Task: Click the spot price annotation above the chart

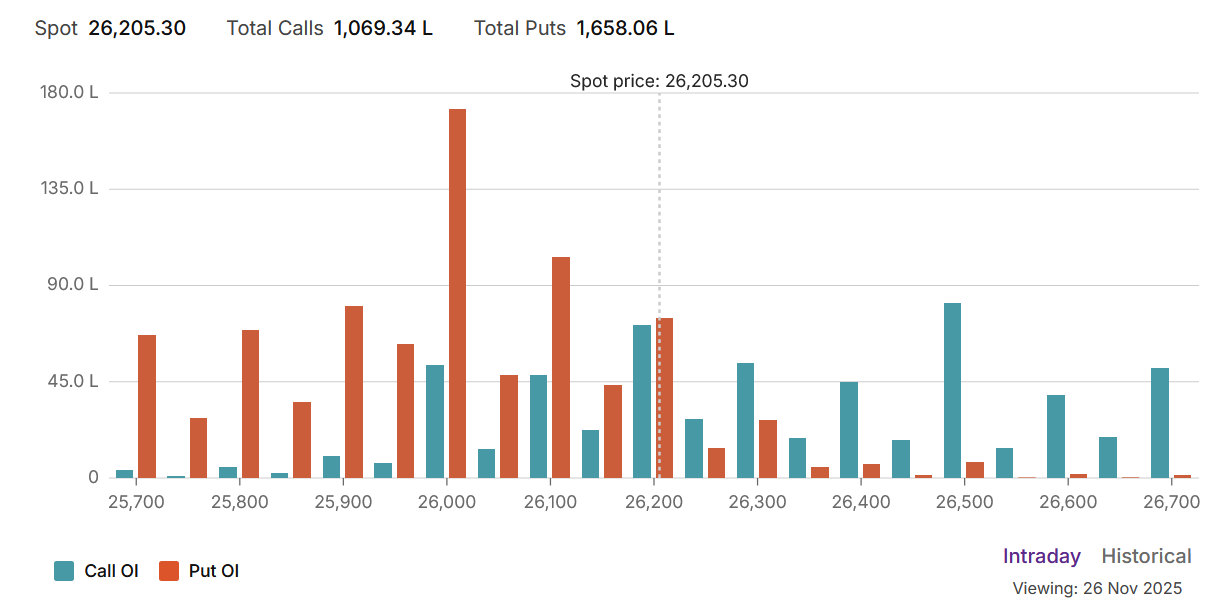Action: point(658,81)
